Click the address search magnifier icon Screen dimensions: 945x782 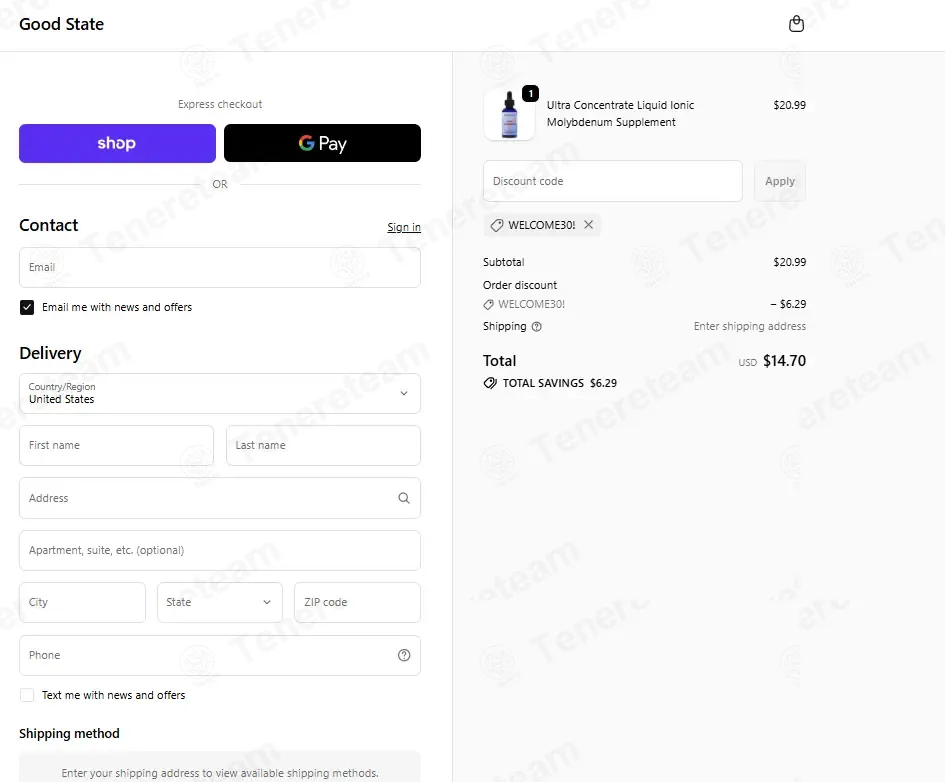coord(404,498)
